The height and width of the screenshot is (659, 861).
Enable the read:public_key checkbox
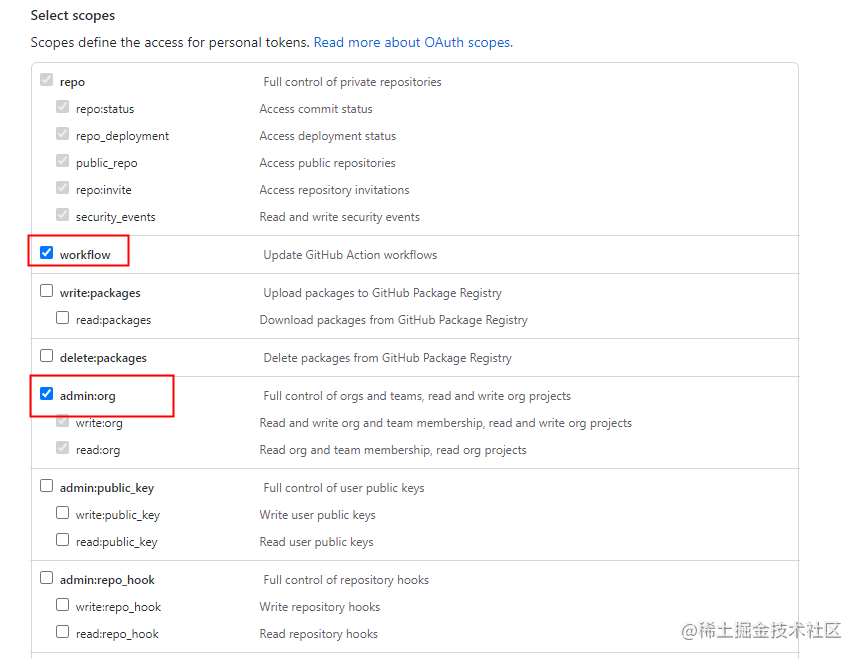[63, 540]
